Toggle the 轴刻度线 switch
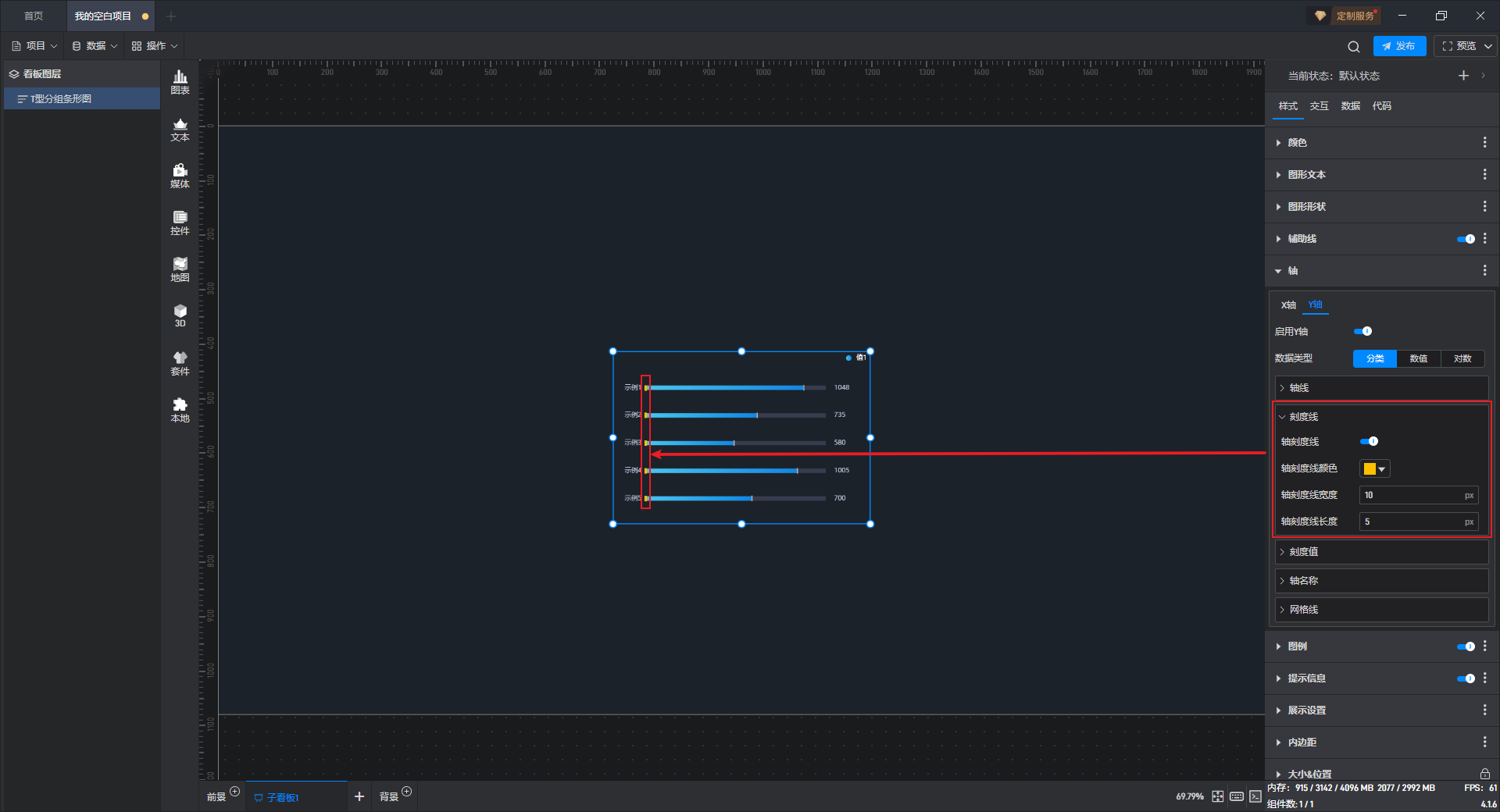The height and width of the screenshot is (812, 1500). (1369, 441)
